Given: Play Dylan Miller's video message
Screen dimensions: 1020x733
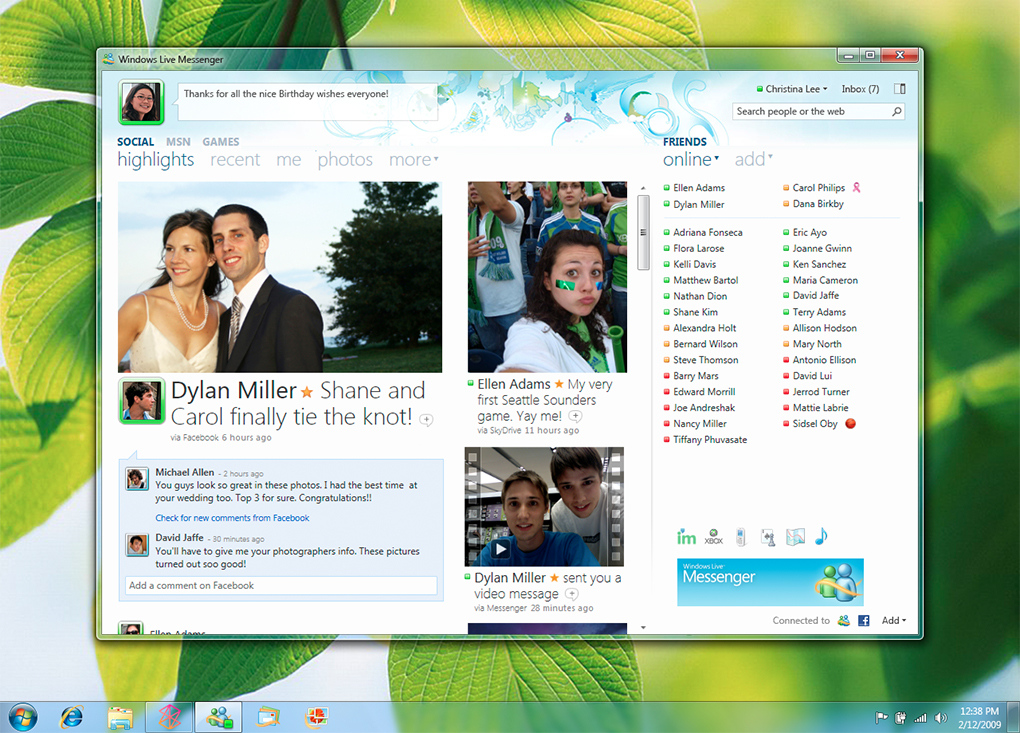Looking at the screenshot, I should tap(500, 549).
